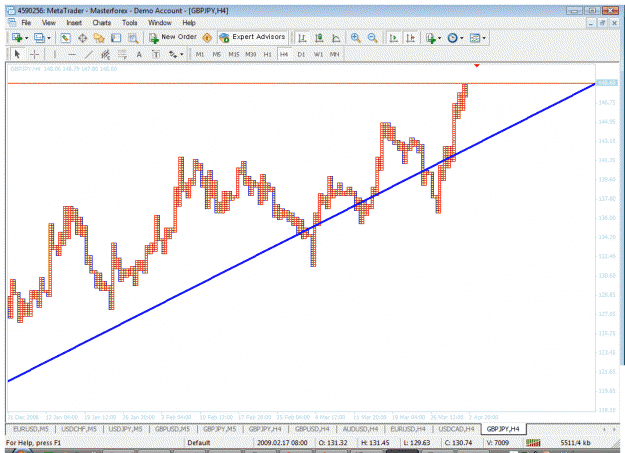Toggle the H4 timeframe button
Screen dimensions: 625x453
pyautogui.click(x=284, y=54)
